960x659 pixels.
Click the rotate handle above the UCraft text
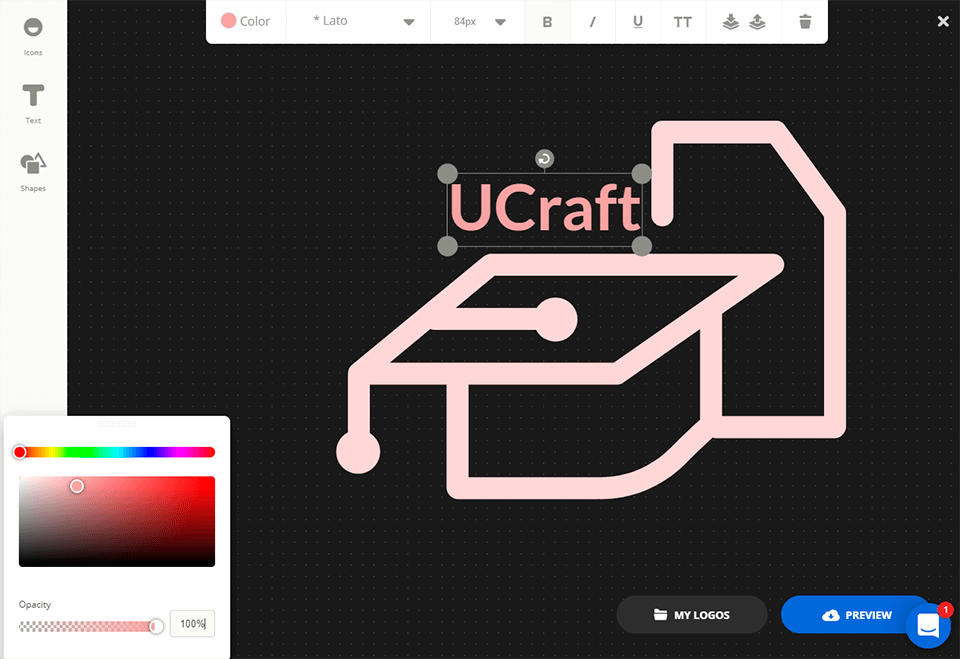(x=543, y=158)
